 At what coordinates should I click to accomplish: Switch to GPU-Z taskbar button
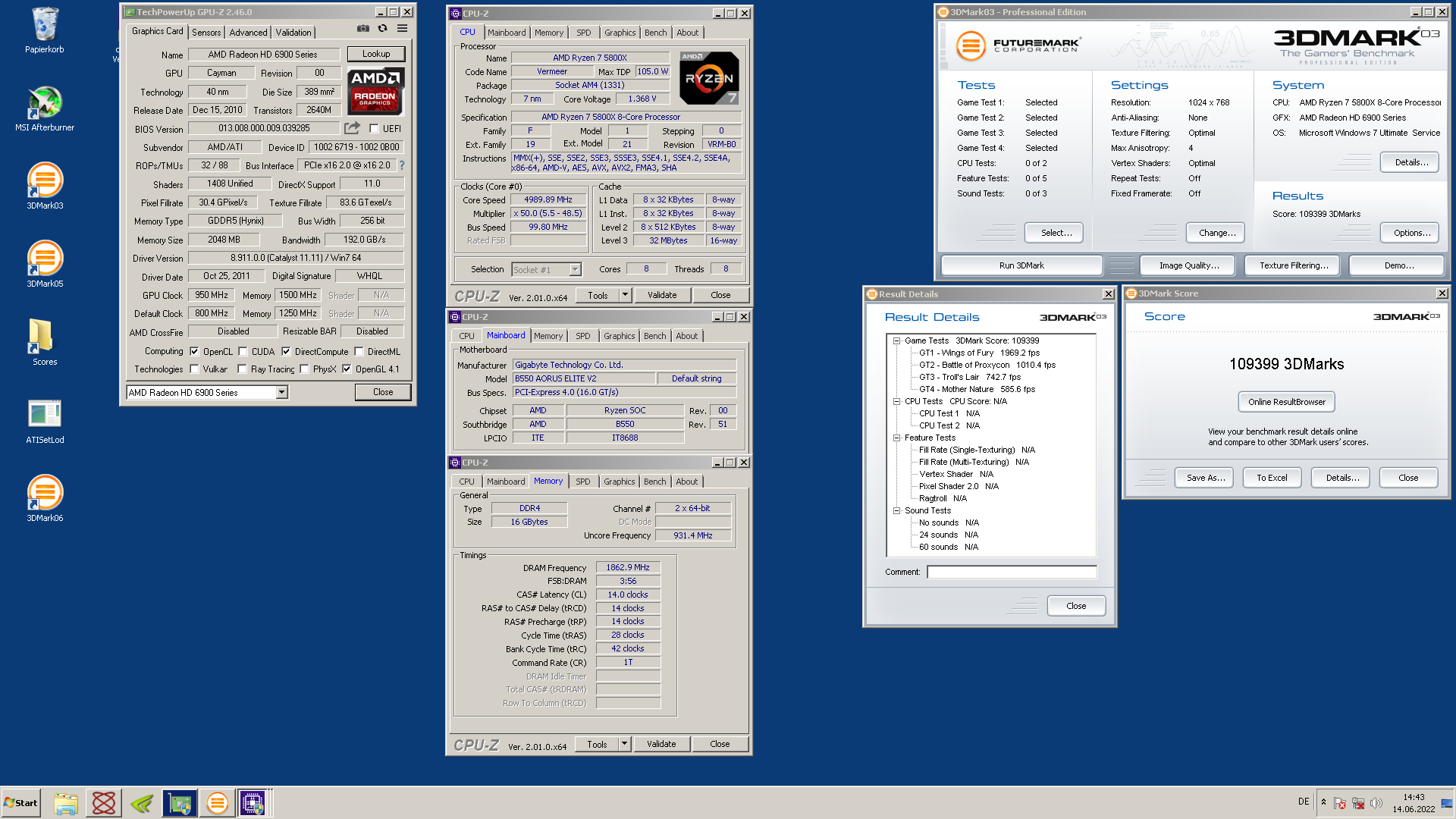[x=180, y=803]
